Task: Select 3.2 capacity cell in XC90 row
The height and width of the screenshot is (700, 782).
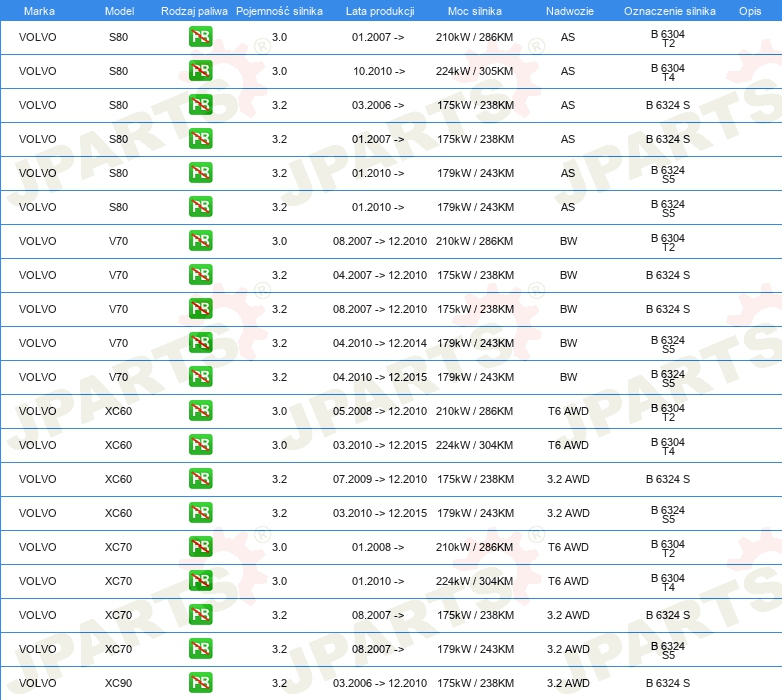Action: [x=279, y=683]
